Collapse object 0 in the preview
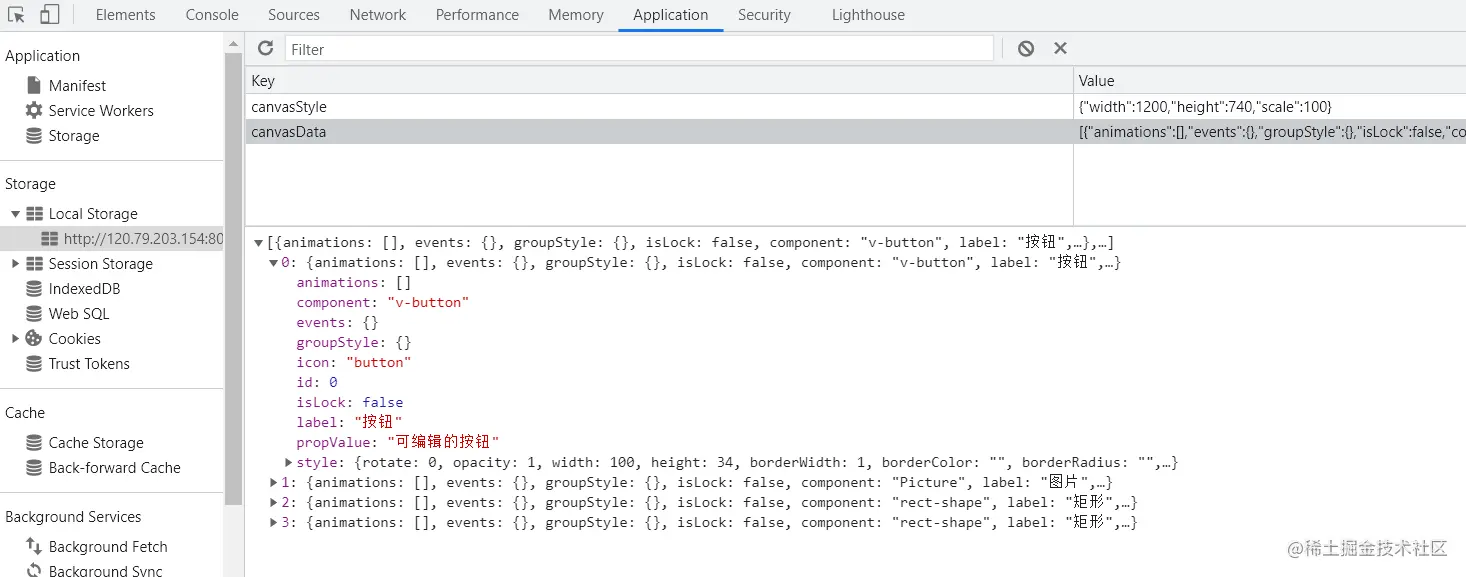The height and width of the screenshot is (577, 1466). 274,263
